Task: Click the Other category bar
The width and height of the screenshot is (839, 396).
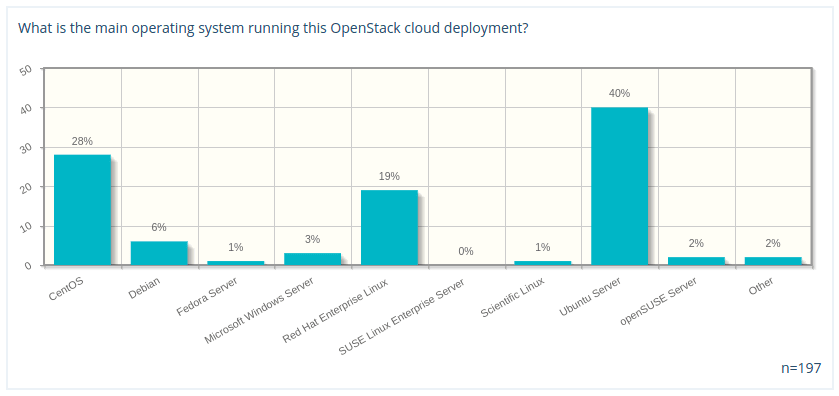Action: tap(773, 261)
